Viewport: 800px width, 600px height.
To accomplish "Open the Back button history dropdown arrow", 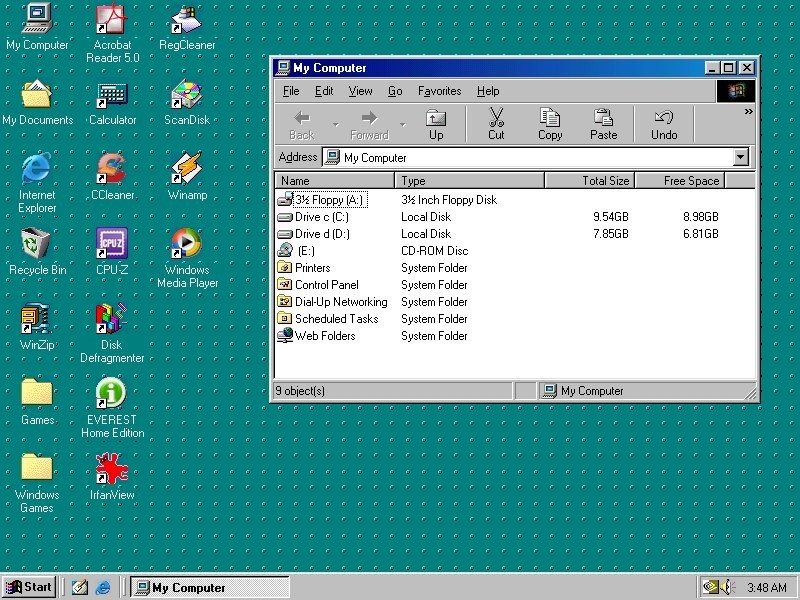I will tap(335, 124).
